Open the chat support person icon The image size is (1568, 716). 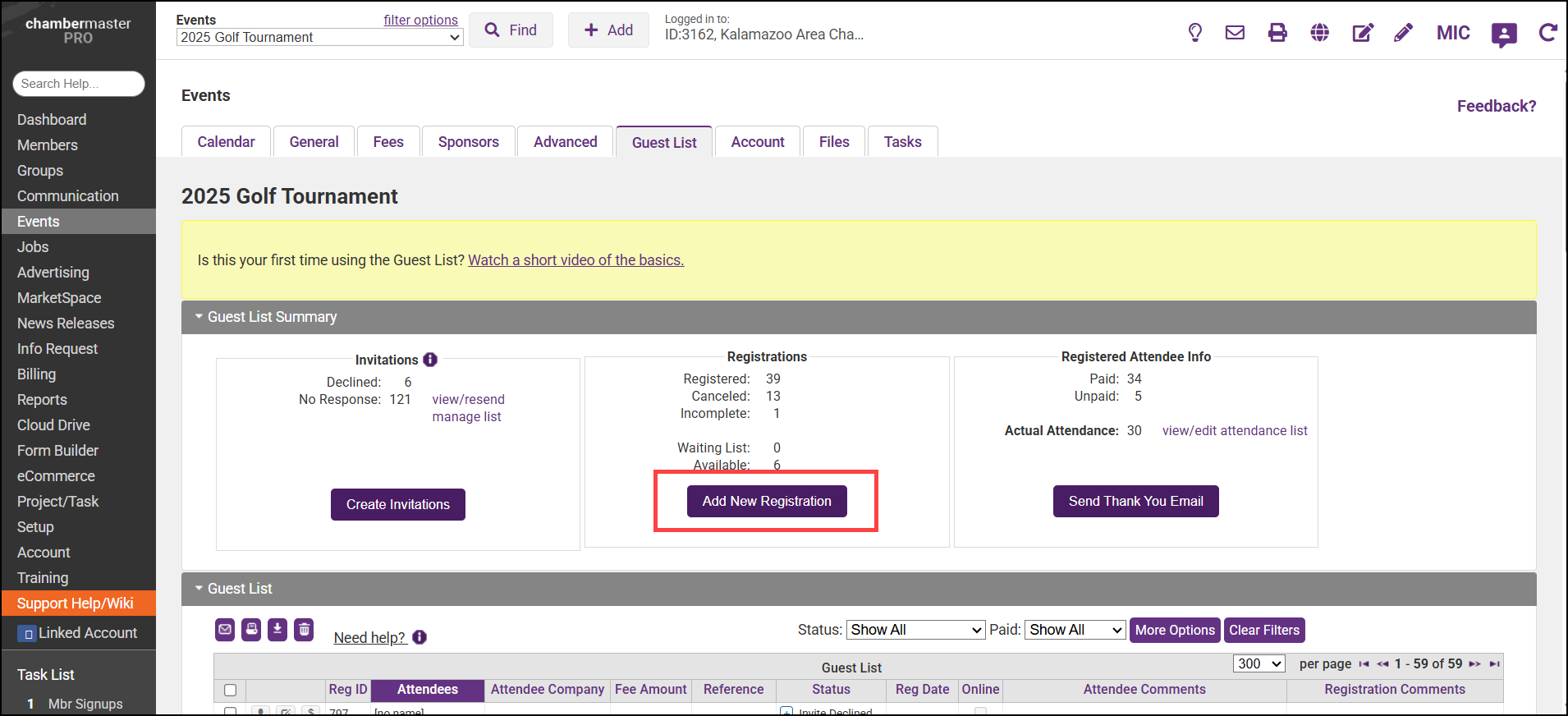(1503, 34)
